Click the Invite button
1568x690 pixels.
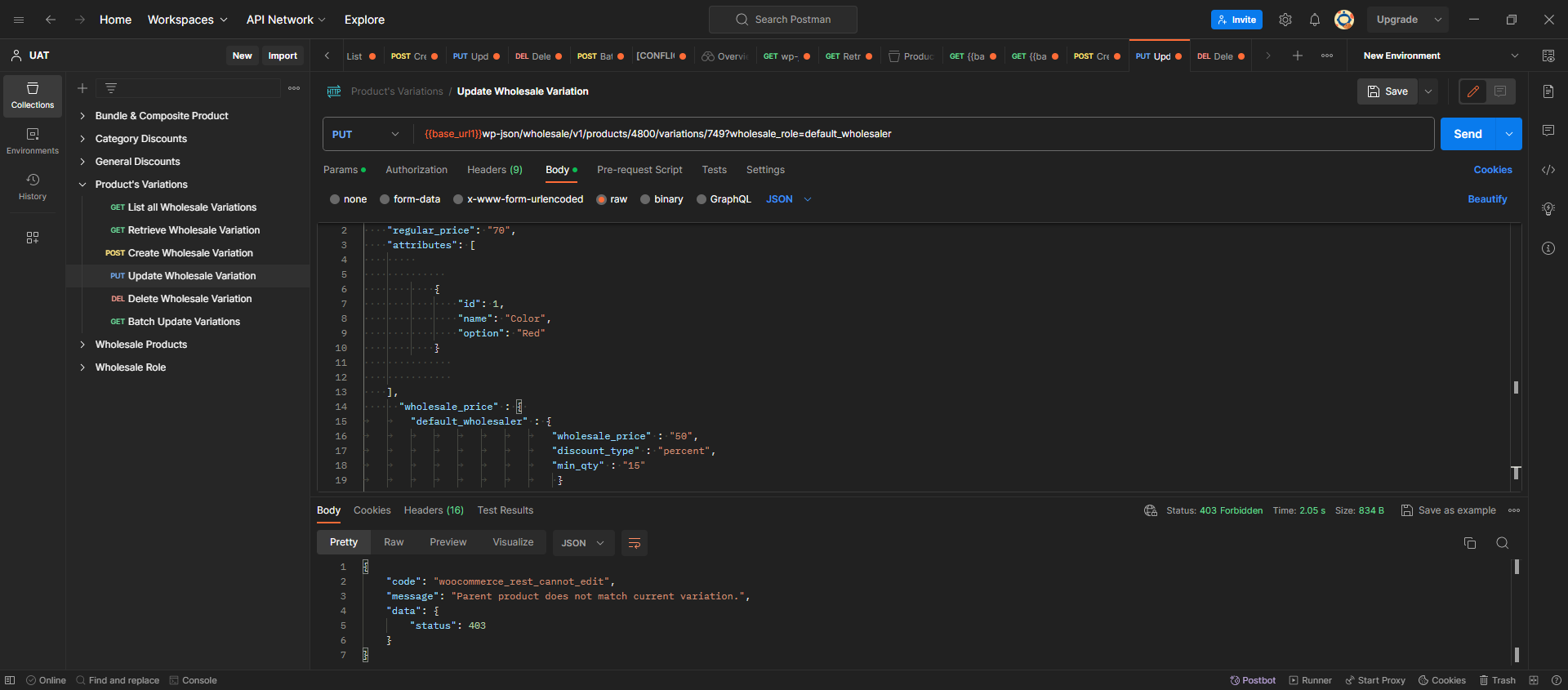click(x=1236, y=20)
